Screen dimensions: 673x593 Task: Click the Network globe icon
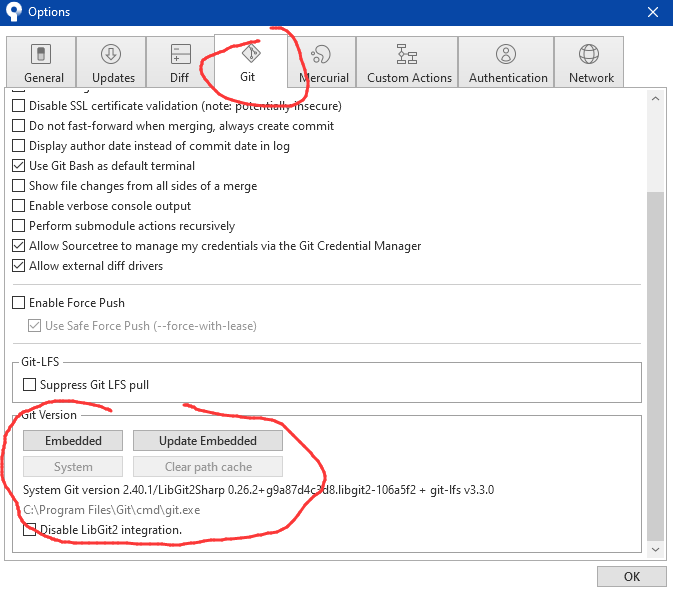[589, 54]
